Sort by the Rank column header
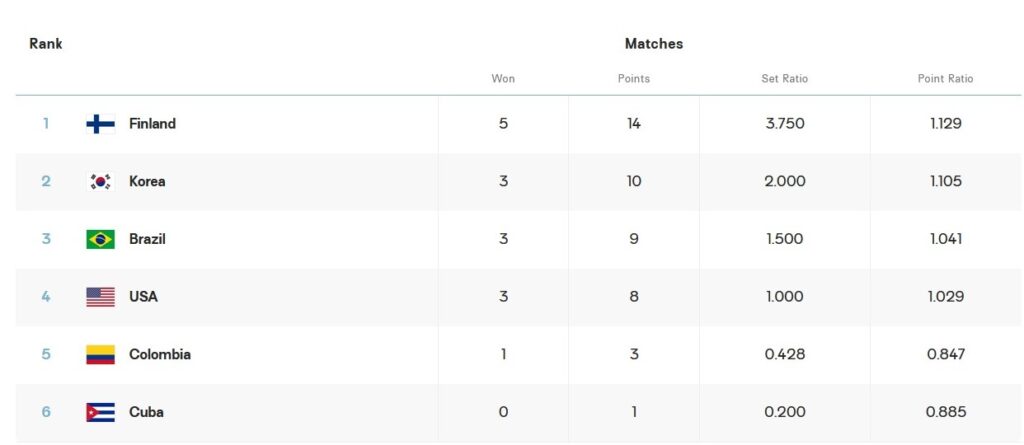 pyautogui.click(x=46, y=44)
